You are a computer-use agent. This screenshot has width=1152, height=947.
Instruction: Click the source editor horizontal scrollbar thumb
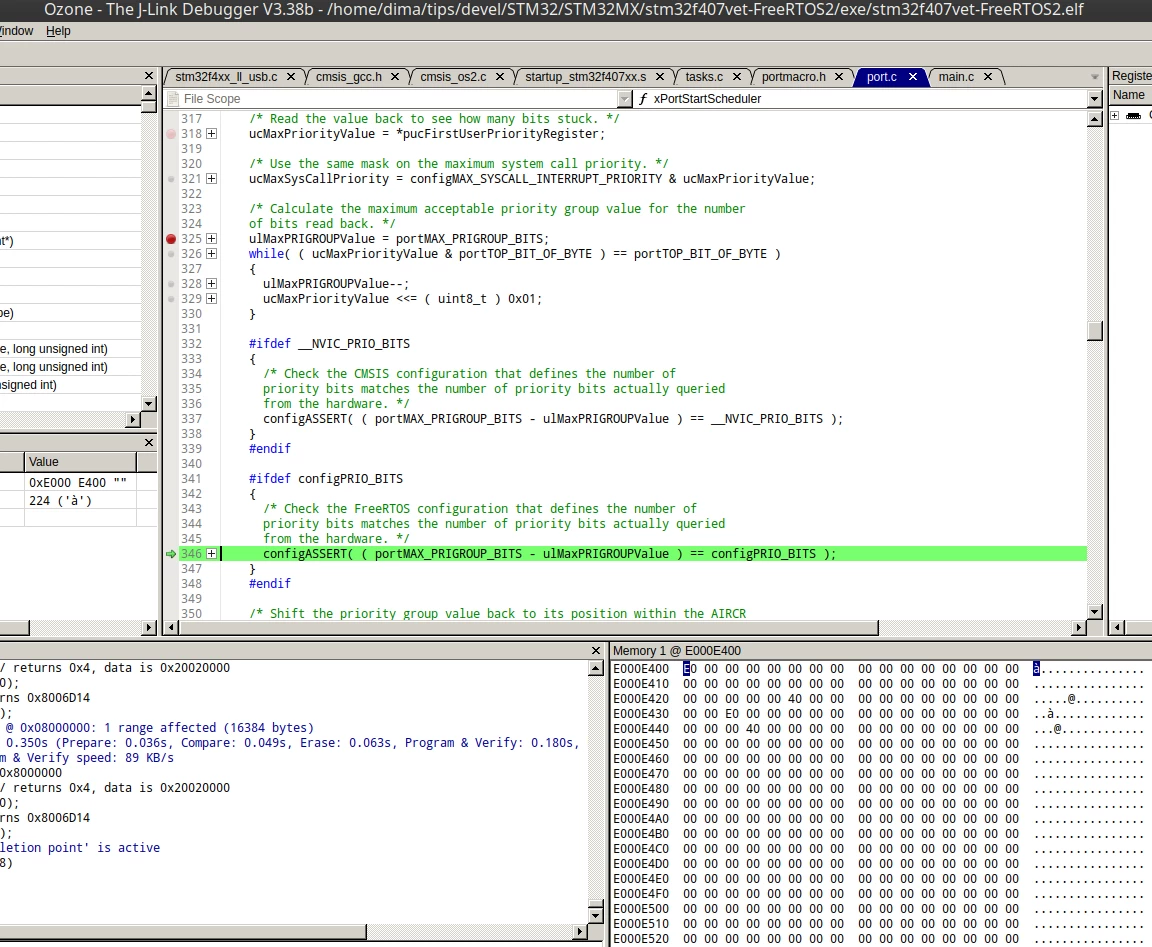point(528,627)
